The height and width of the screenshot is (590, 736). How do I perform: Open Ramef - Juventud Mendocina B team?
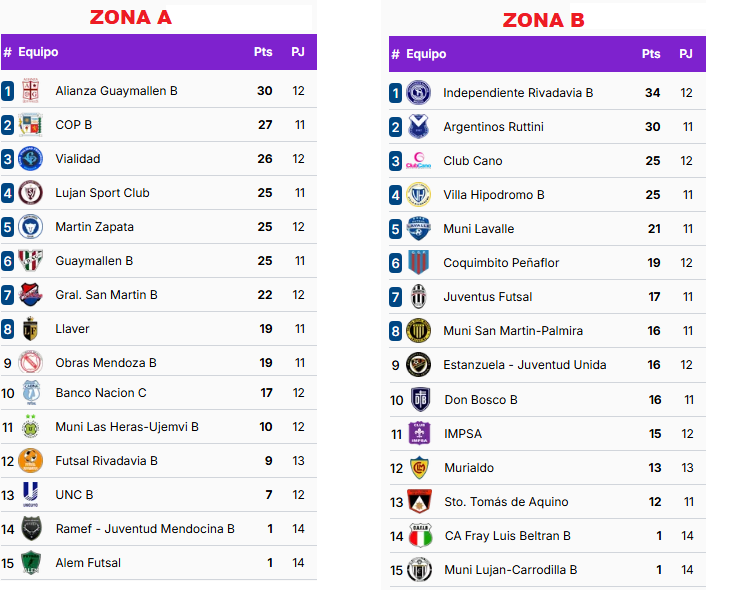[x=145, y=529]
